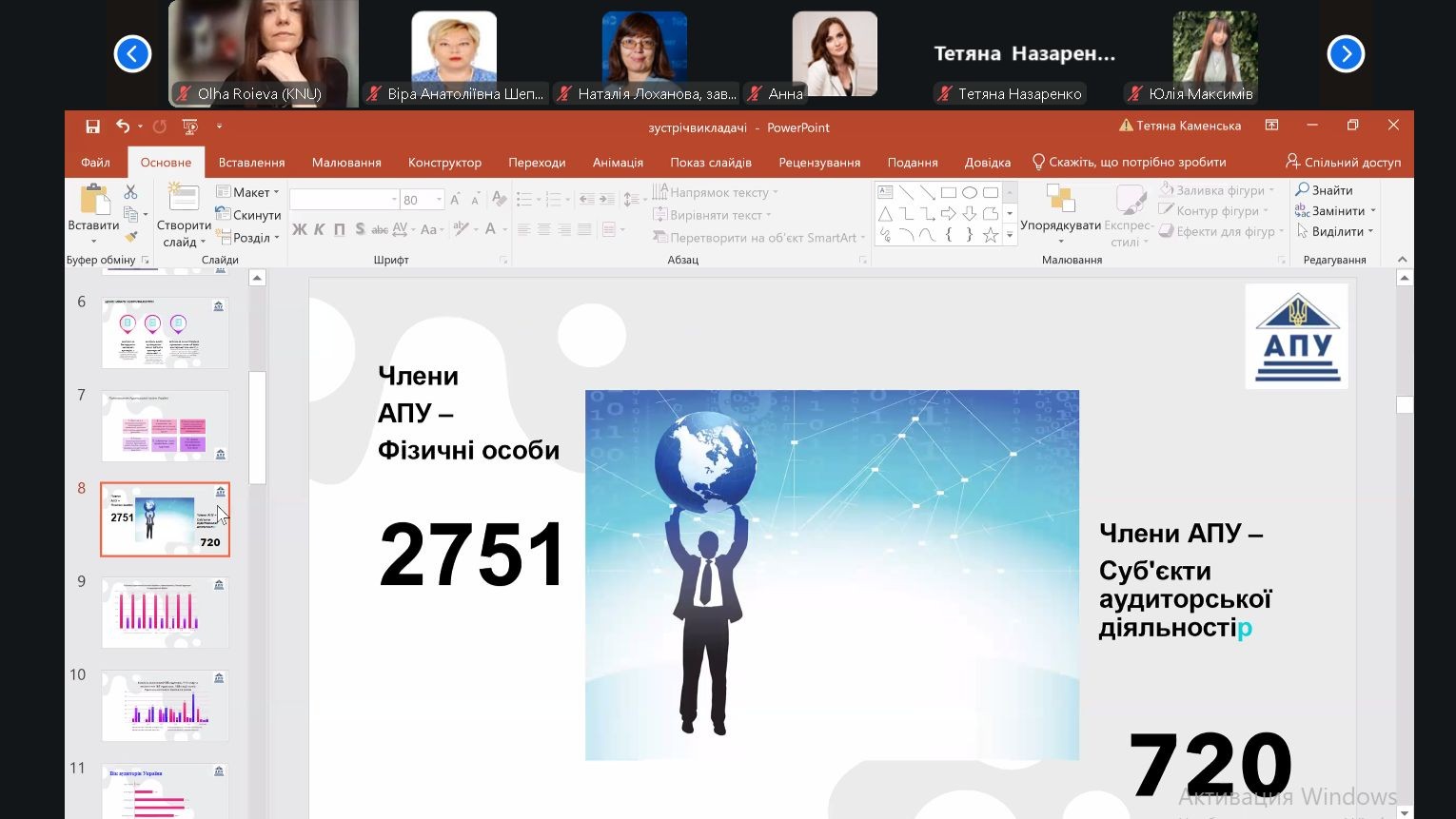Collapse the ribbon with the chevron
Viewport: 1456px width, 819px height.
pos(1402,260)
